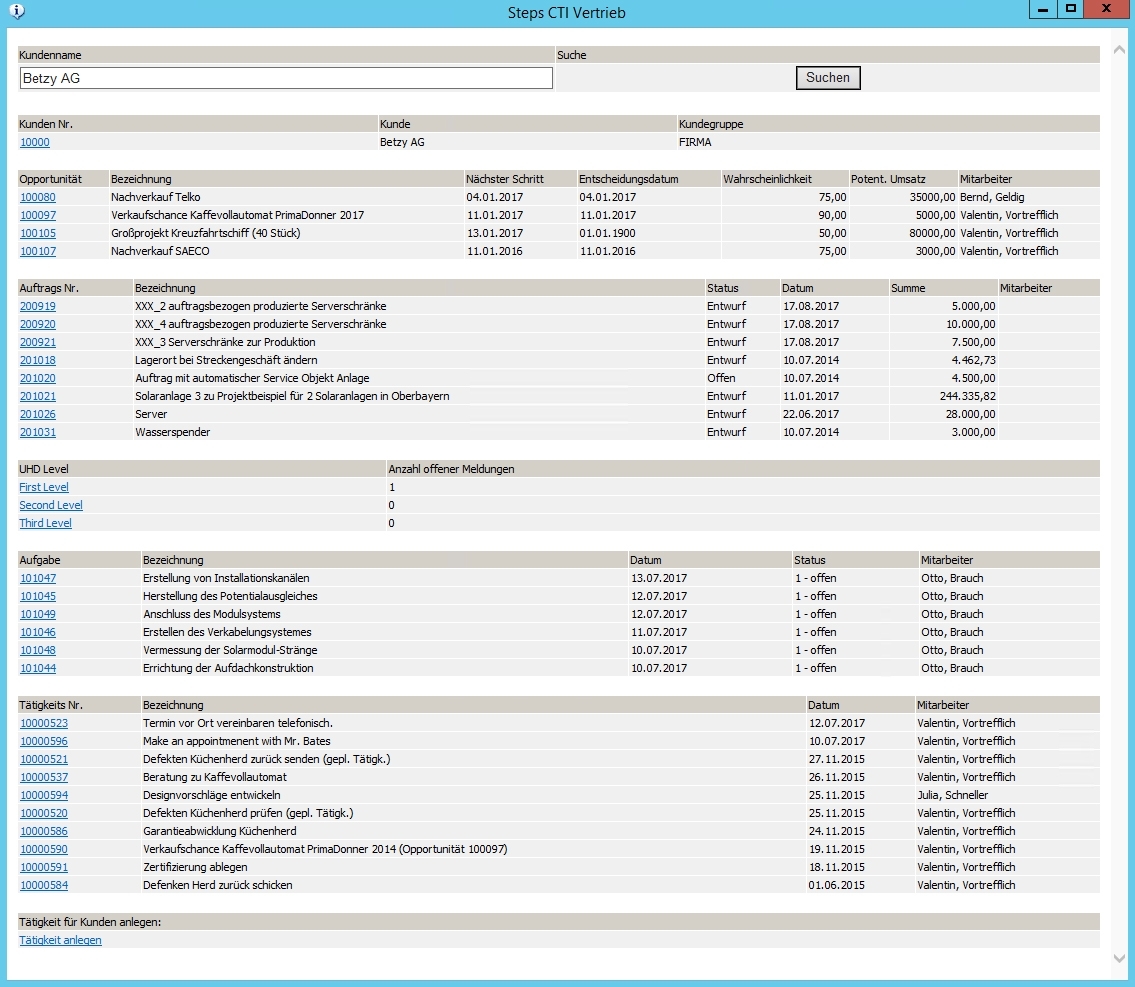
Task: Click the sum value 244.335,82
Action: click(x=968, y=397)
